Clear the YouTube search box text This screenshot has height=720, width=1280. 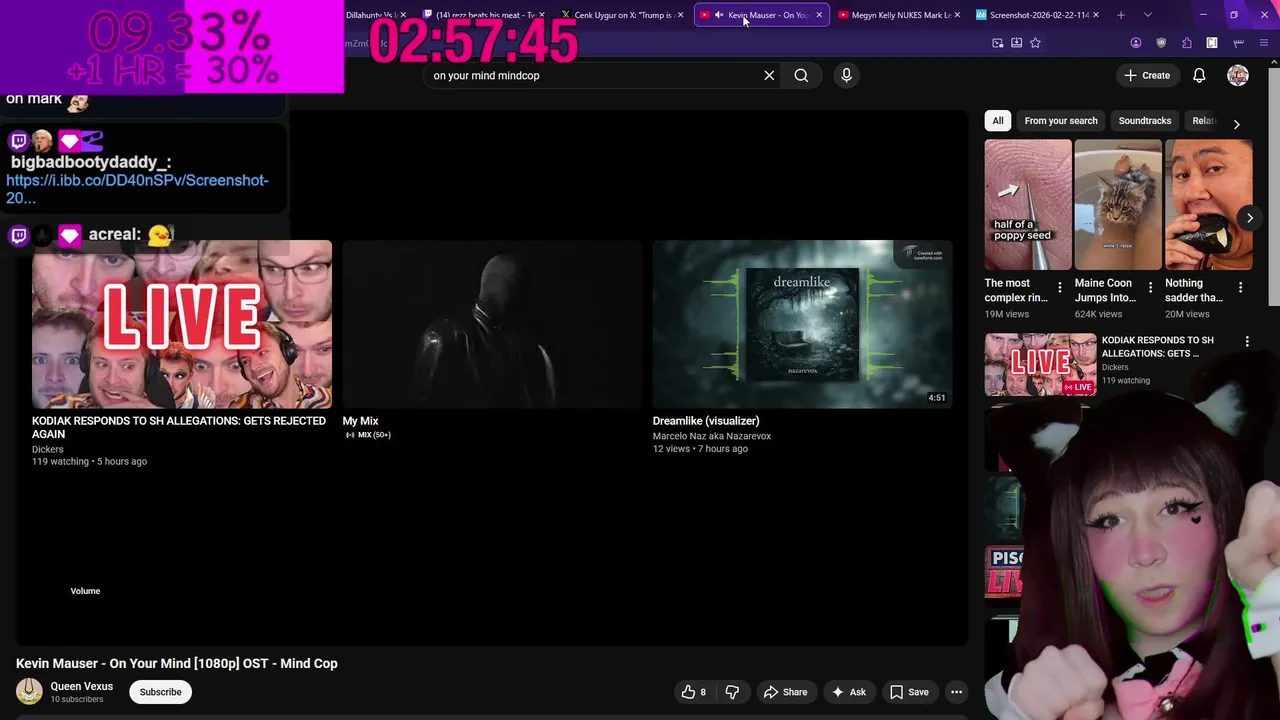pos(769,75)
